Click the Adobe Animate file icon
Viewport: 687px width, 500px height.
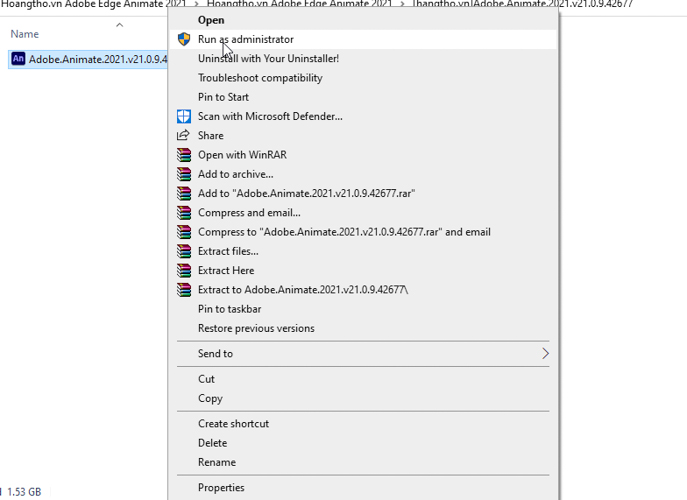tap(18, 59)
